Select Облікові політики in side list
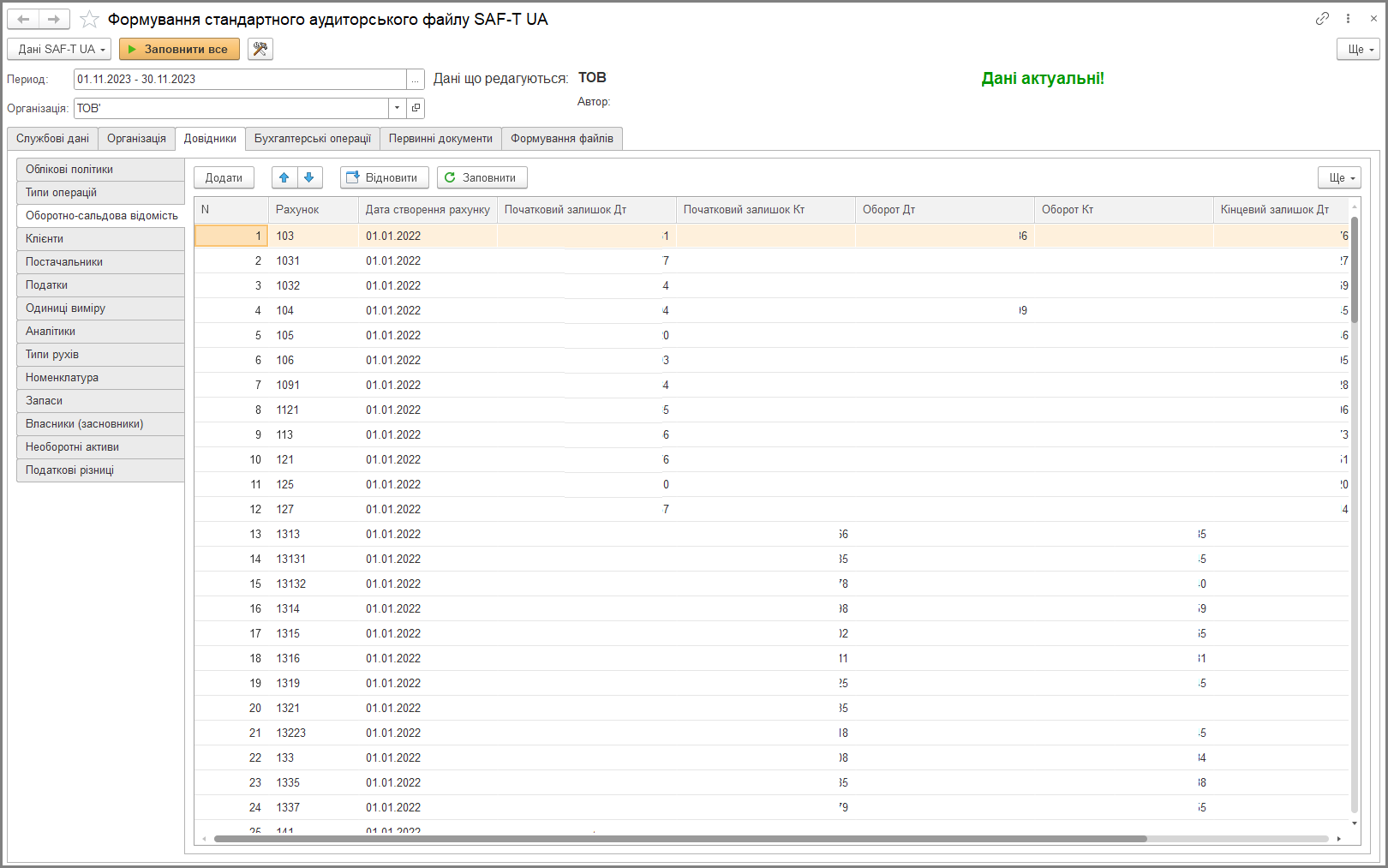 (x=100, y=170)
